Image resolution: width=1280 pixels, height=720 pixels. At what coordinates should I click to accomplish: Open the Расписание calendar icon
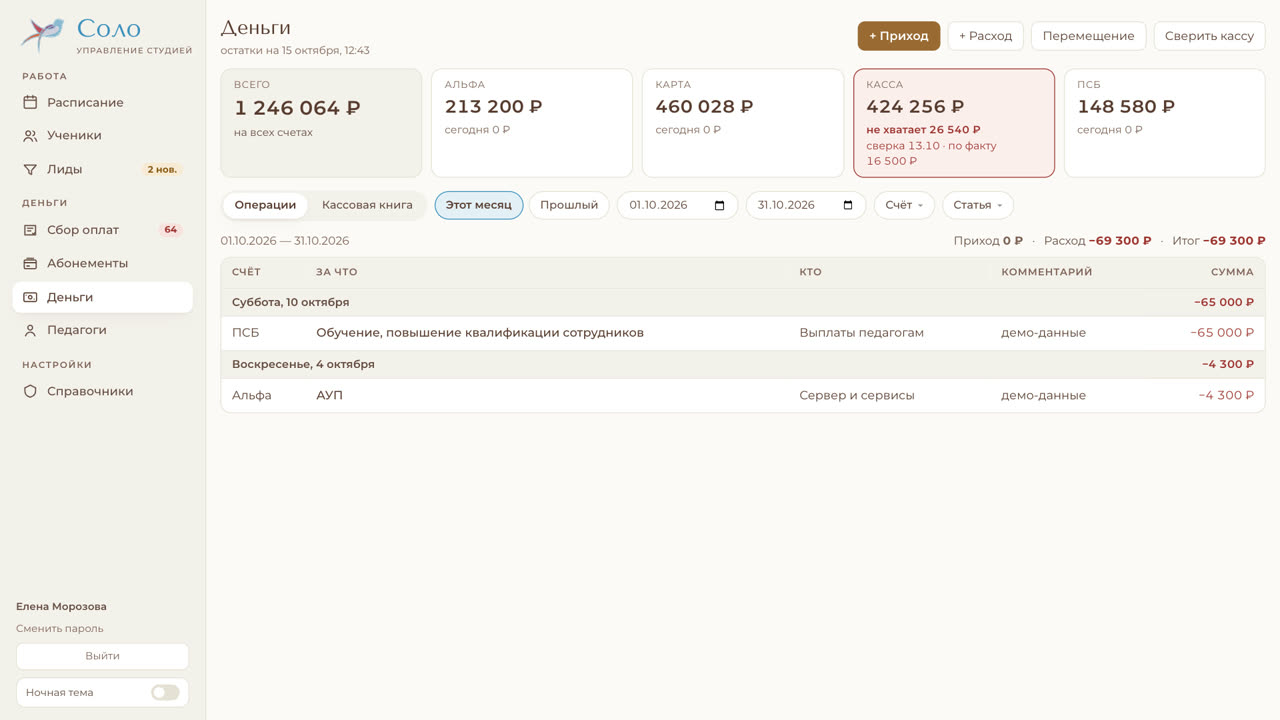coord(30,102)
